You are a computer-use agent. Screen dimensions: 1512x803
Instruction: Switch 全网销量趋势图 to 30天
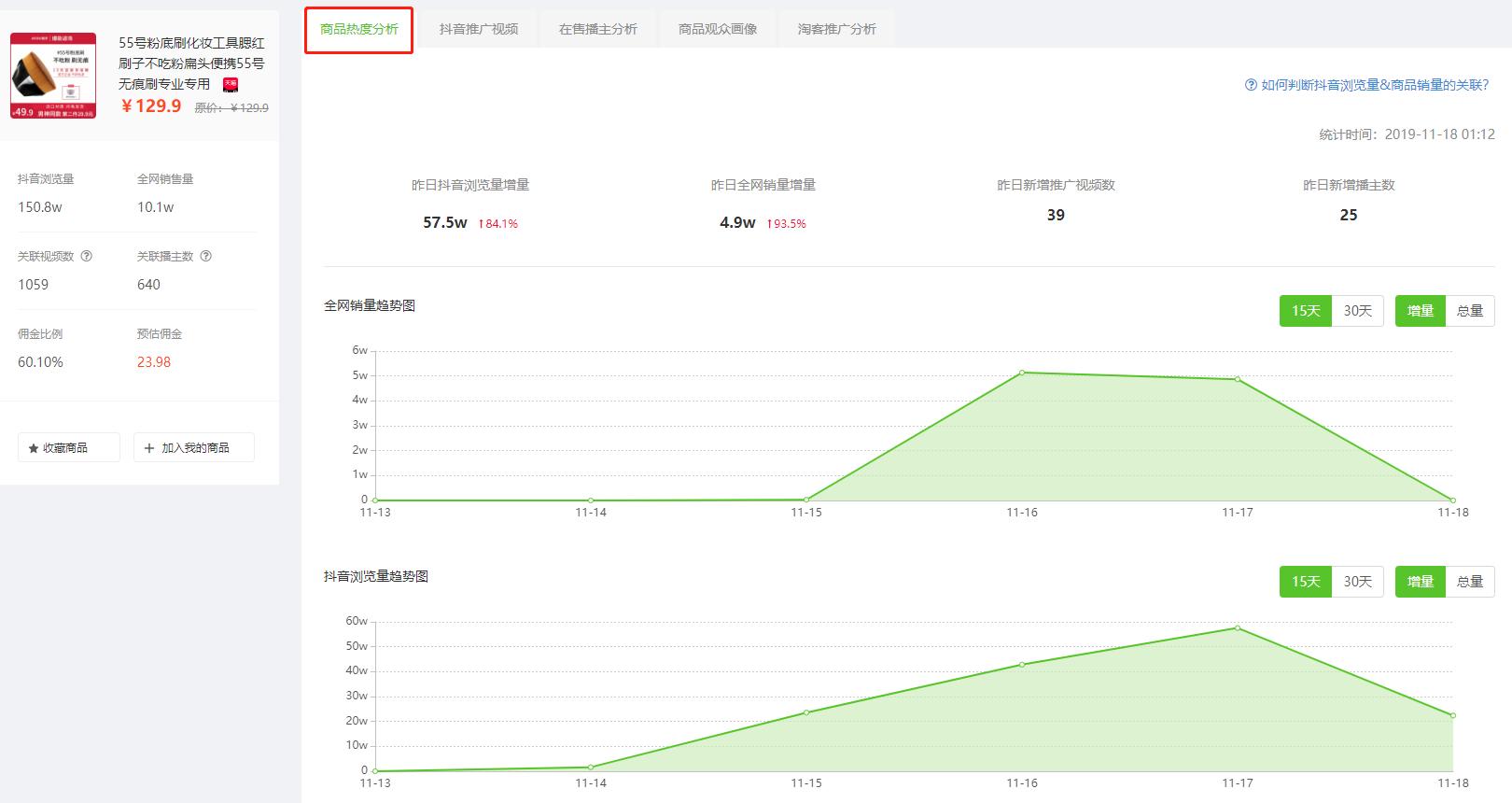[1358, 311]
